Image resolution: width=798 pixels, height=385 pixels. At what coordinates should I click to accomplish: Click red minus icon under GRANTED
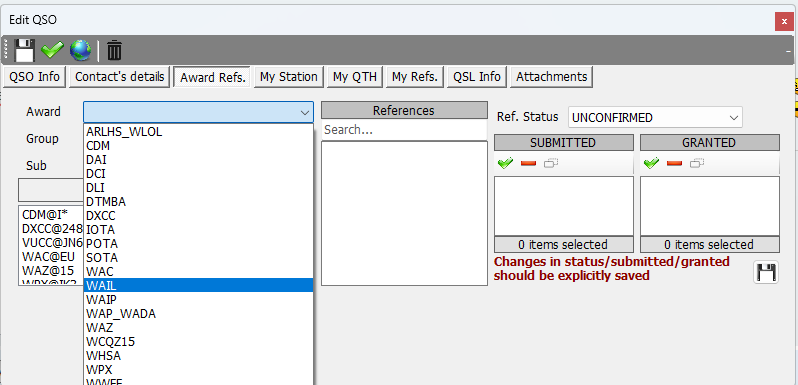[674, 163]
